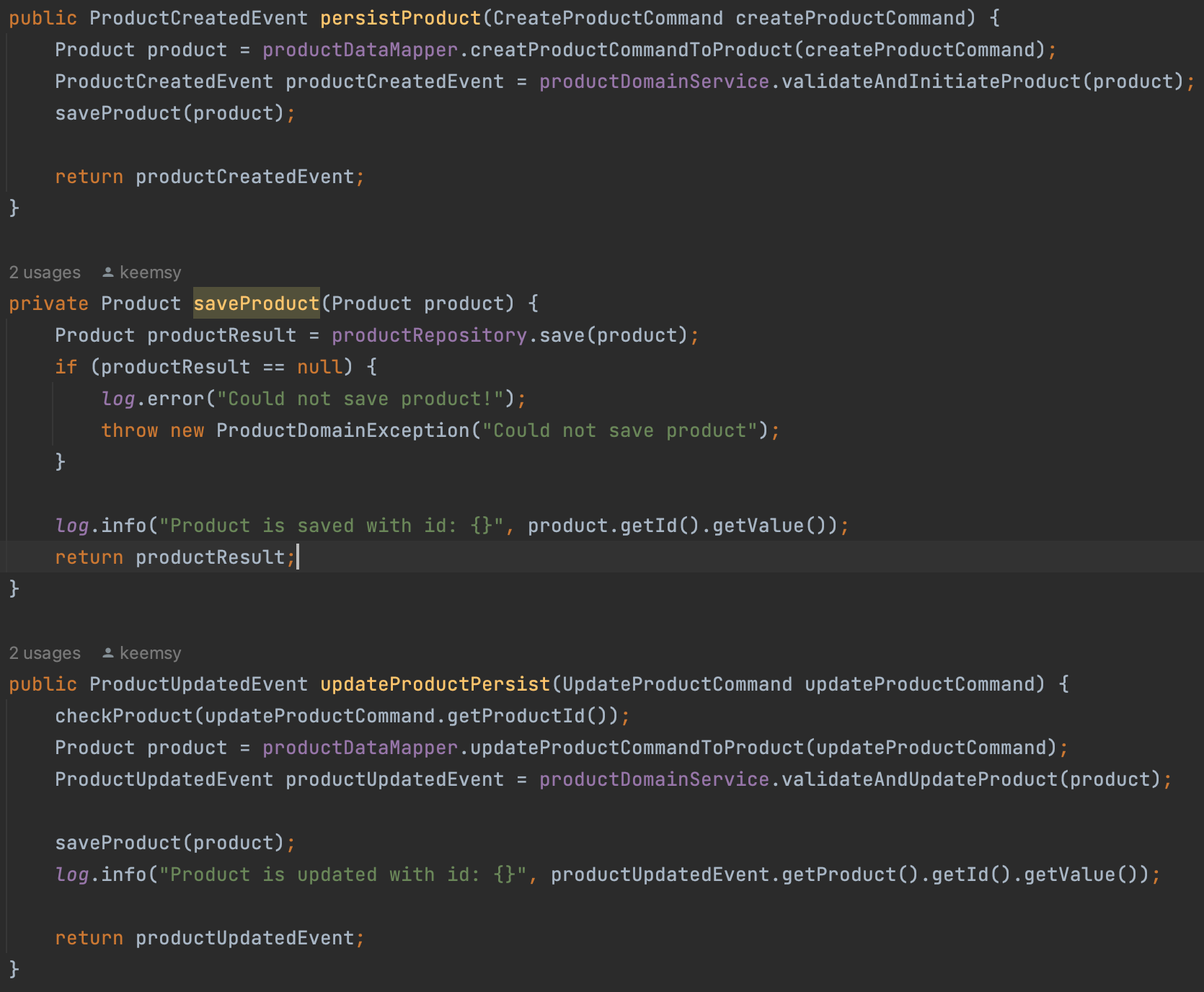
Task: Click ProductDomainException class name
Action: coord(343,430)
